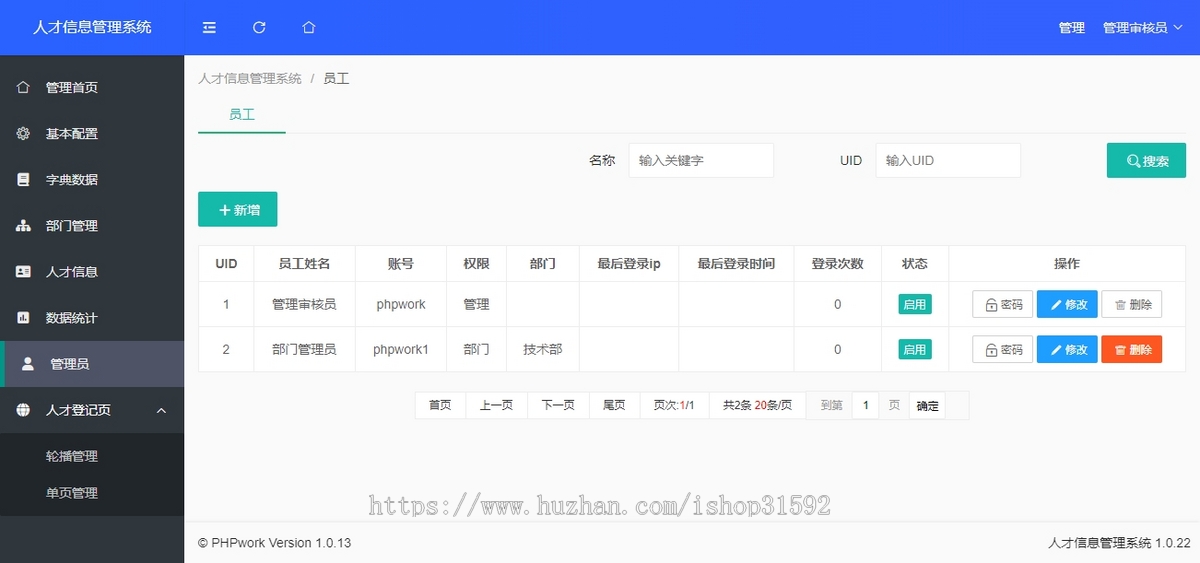The height and width of the screenshot is (563, 1200).
Task: Toggle 启用 status for 部门管理员 row
Action: [x=914, y=350]
